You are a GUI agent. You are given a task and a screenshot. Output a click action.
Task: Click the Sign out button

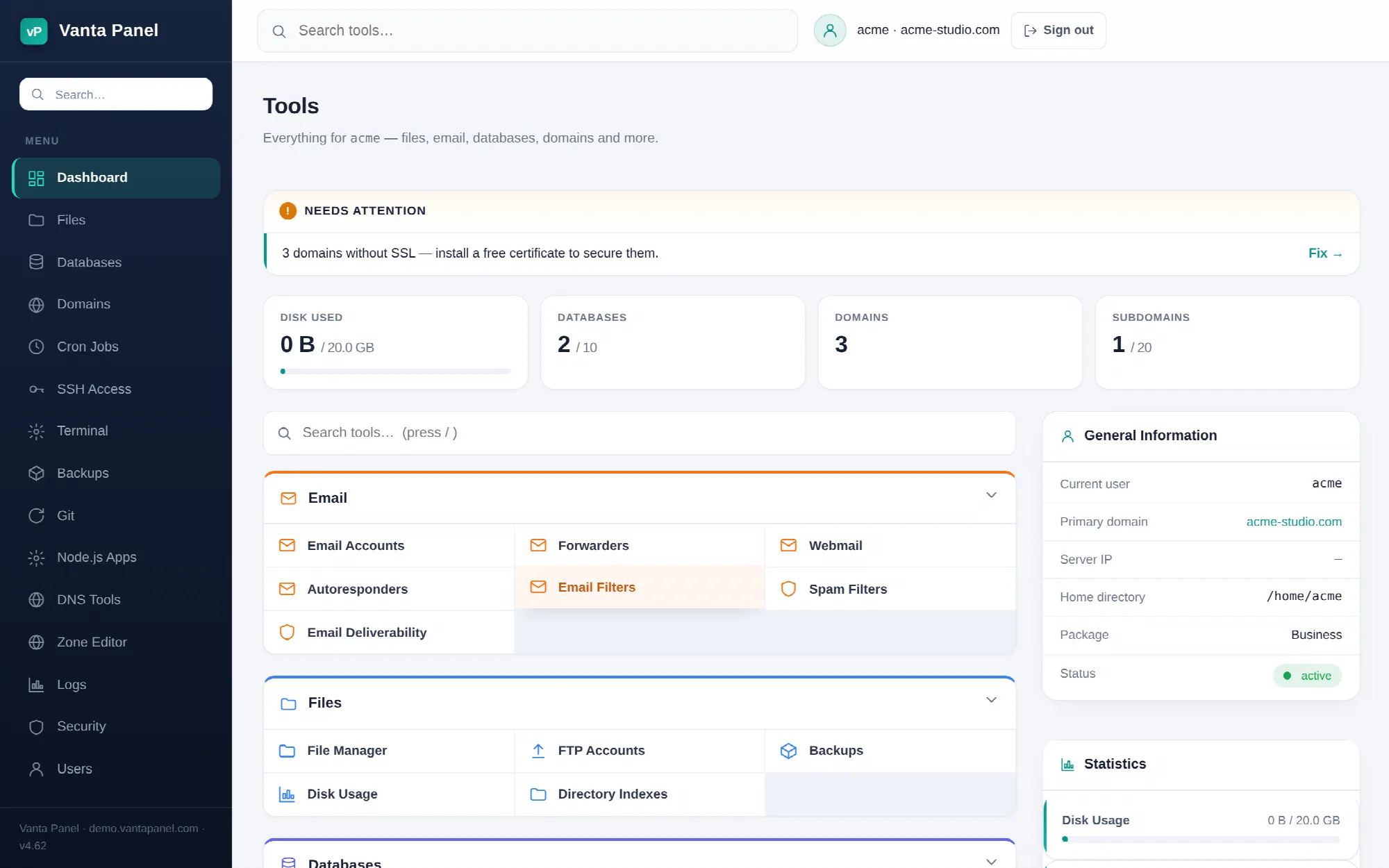coord(1058,31)
